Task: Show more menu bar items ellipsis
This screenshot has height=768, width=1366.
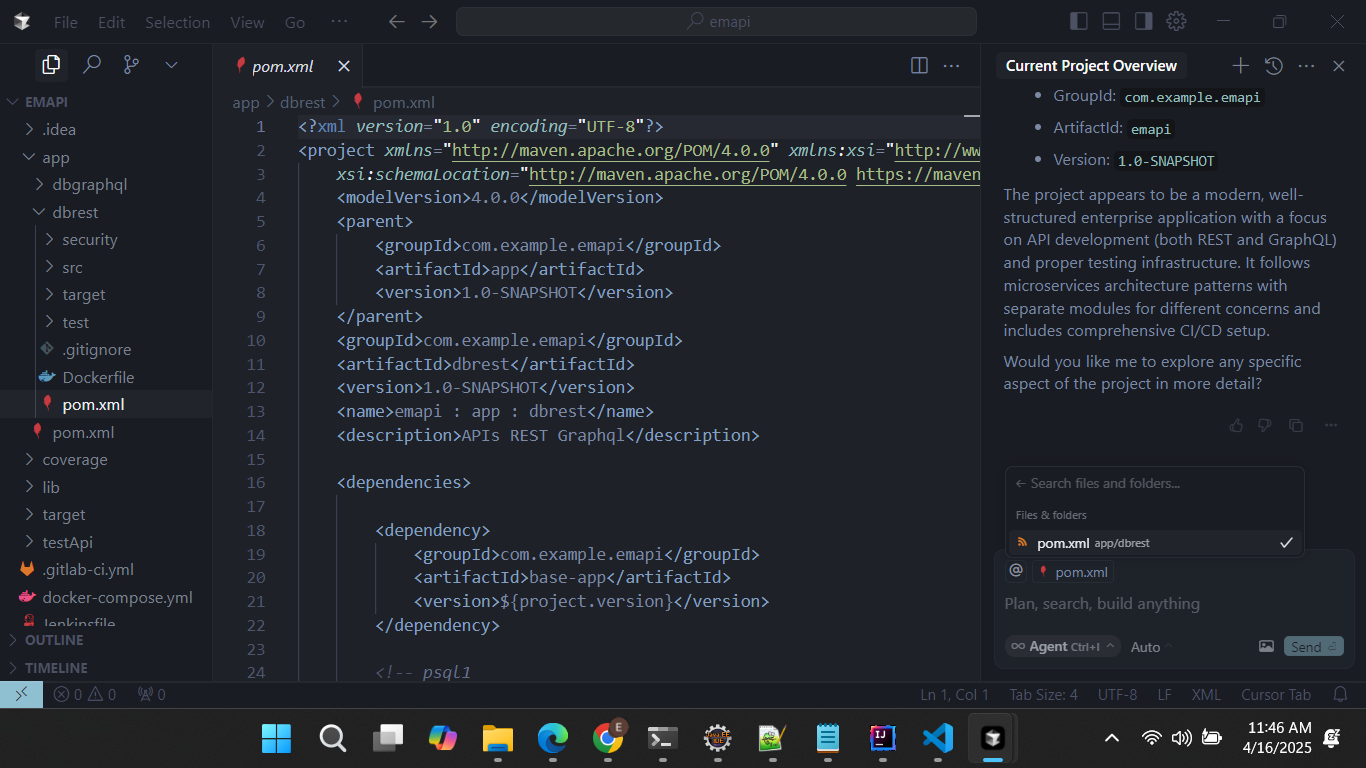Action: click(x=339, y=21)
